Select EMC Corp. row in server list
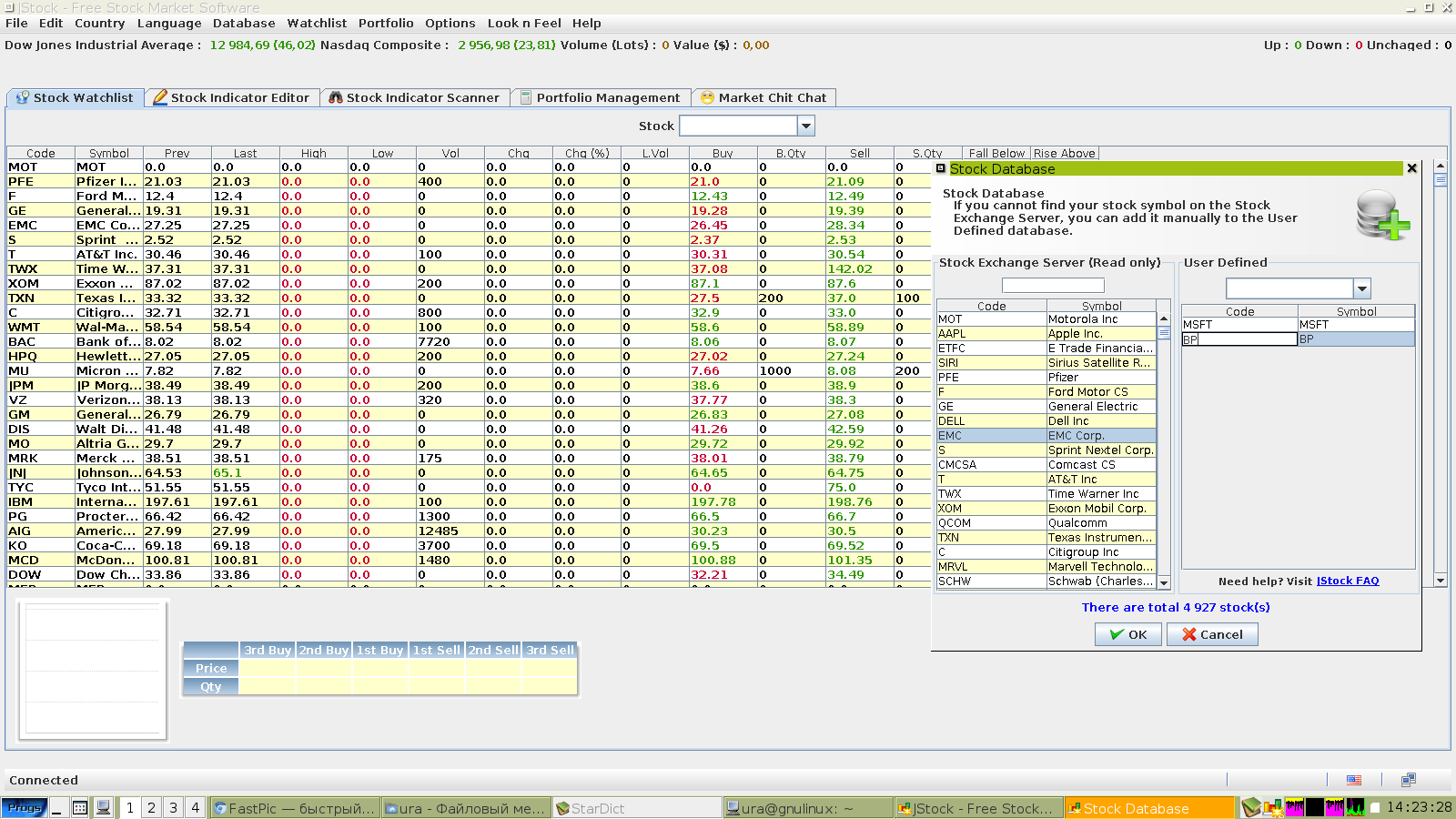Screen dimensions: 1456x819 click(1046, 436)
